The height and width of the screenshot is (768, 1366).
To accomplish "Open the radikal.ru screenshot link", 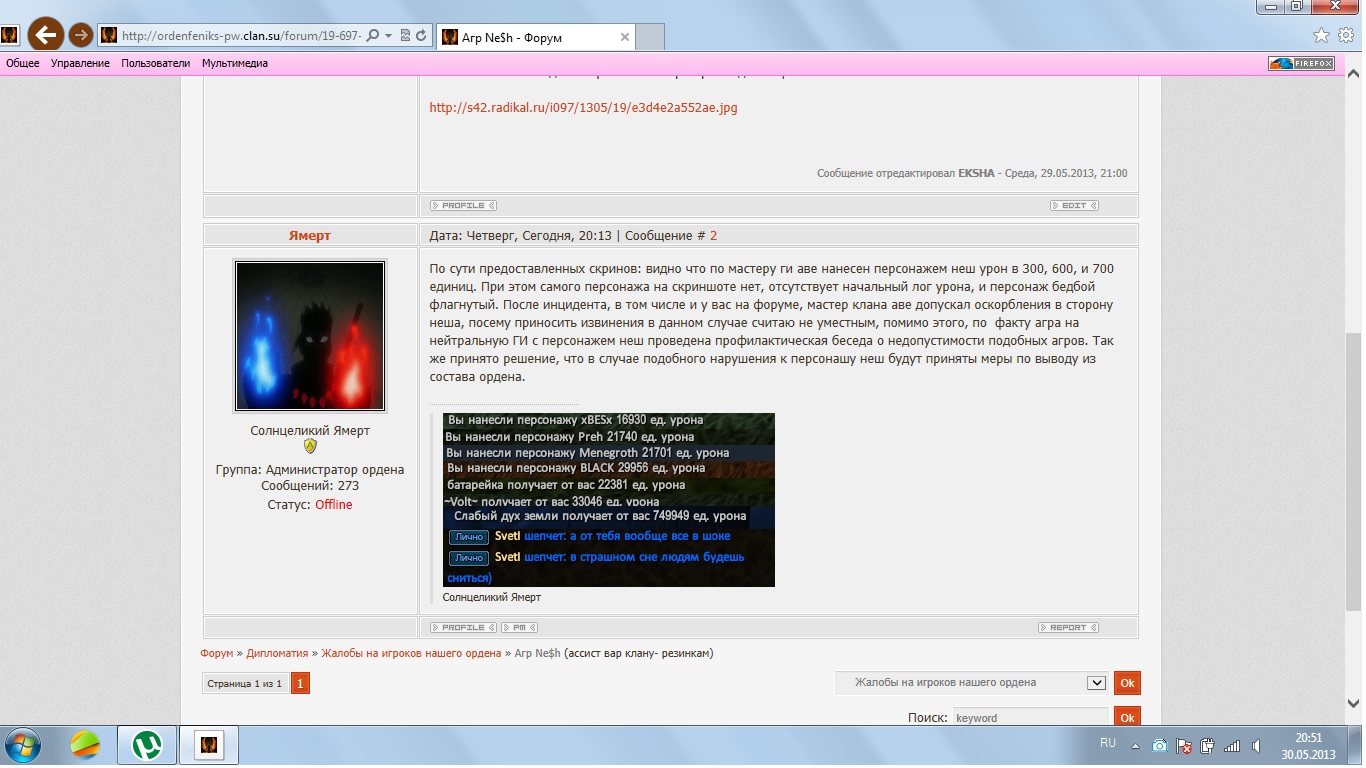I will 583,107.
